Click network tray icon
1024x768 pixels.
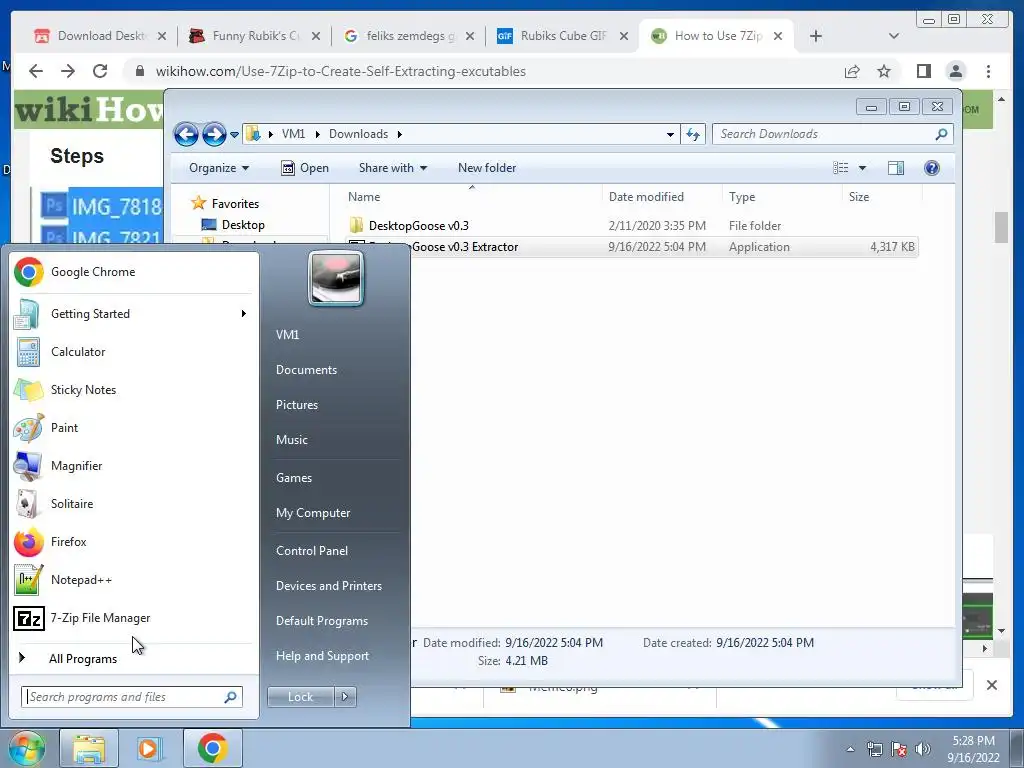[874, 749]
